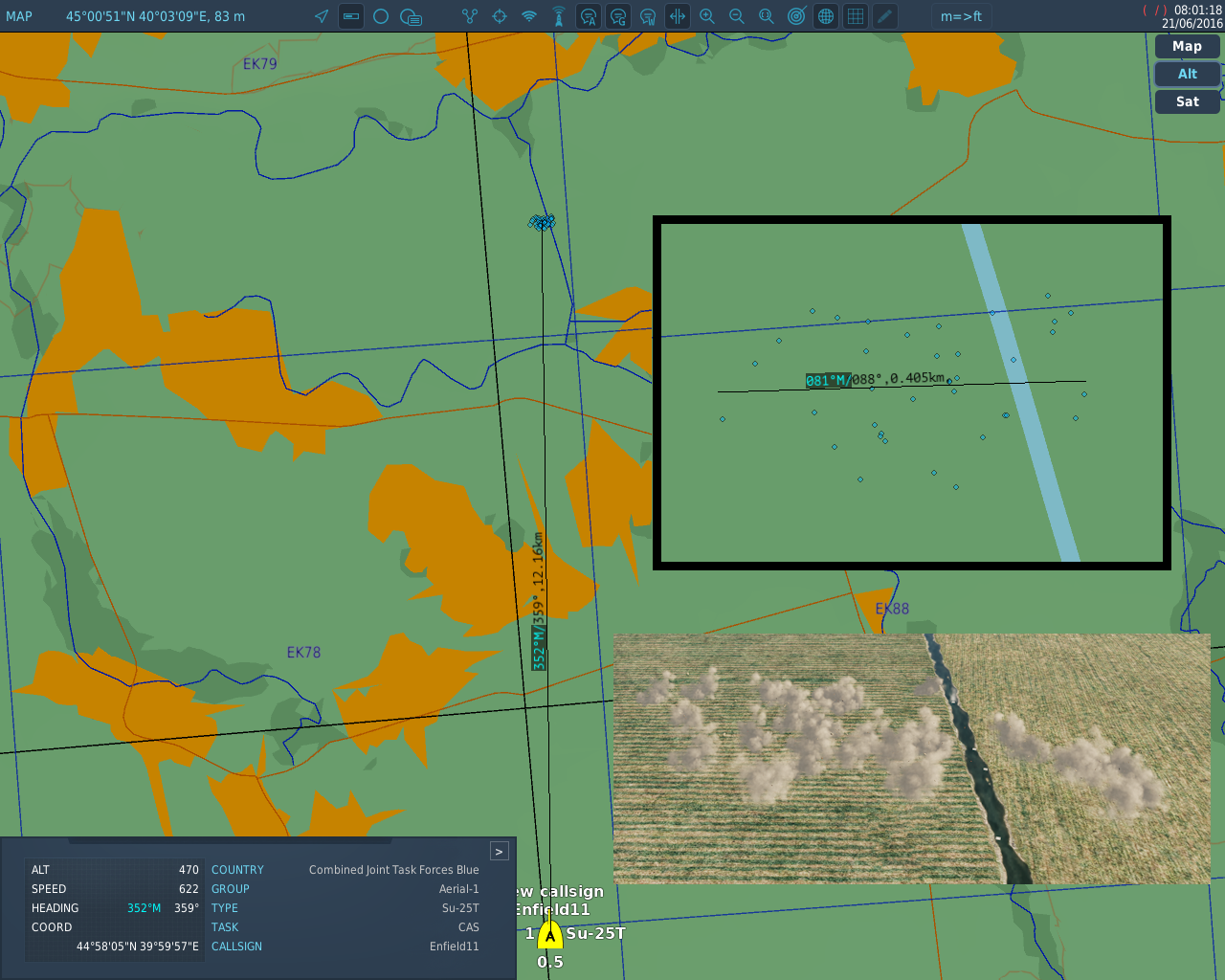1225x980 pixels.
Task: Click the 0.5 label below aircraft marker
Action: (x=550, y=962)
